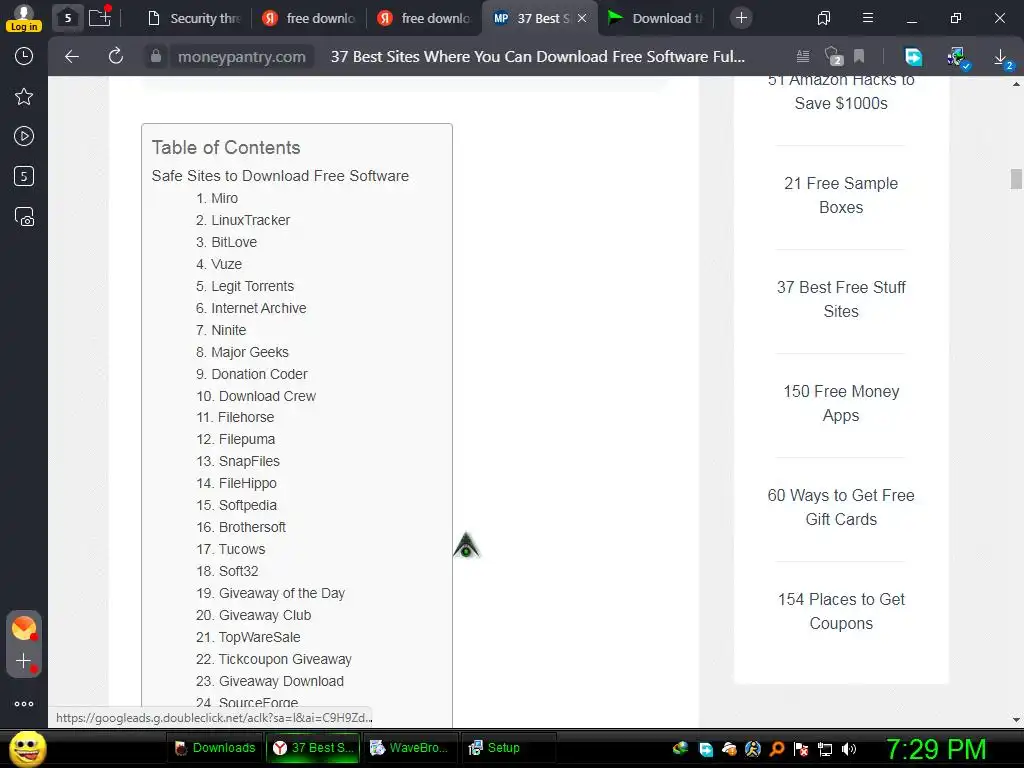Enable reader mode icon
1024x768 pixels.
click(803, 57)
